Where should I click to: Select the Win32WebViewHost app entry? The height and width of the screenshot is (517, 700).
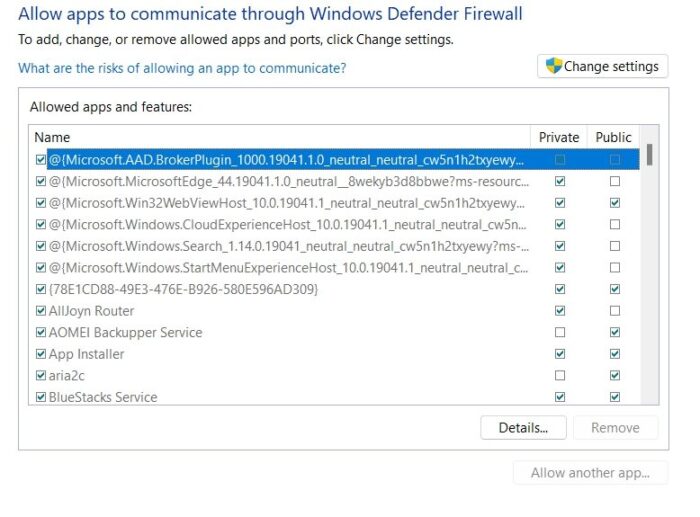point(285,203)
